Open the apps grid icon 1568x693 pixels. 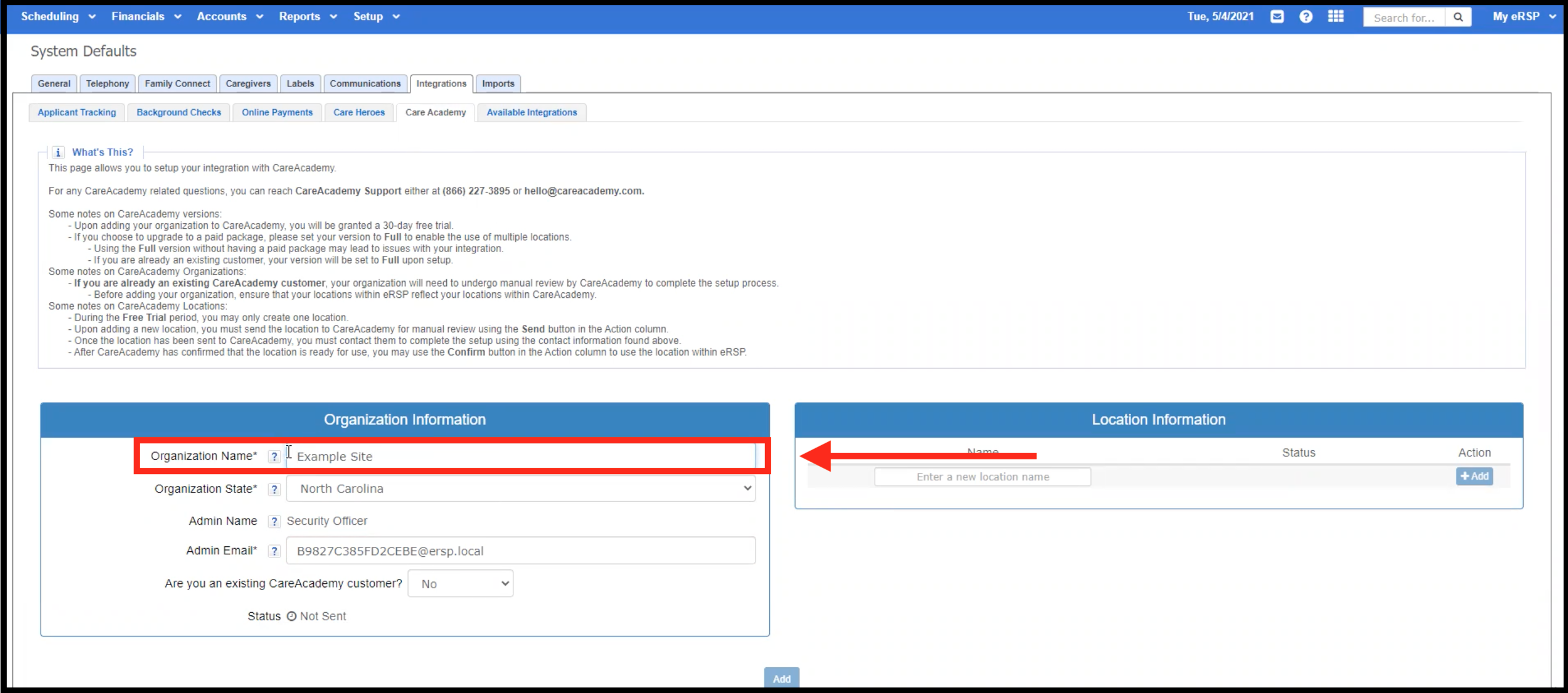tap(1336, 16)
